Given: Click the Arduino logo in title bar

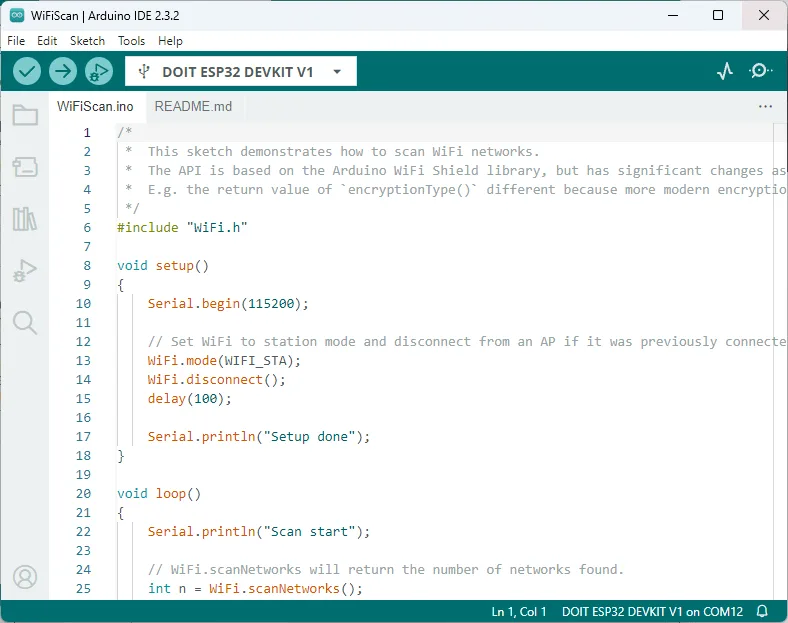Looking at the screenshot, I should click(x=17, y=16).
